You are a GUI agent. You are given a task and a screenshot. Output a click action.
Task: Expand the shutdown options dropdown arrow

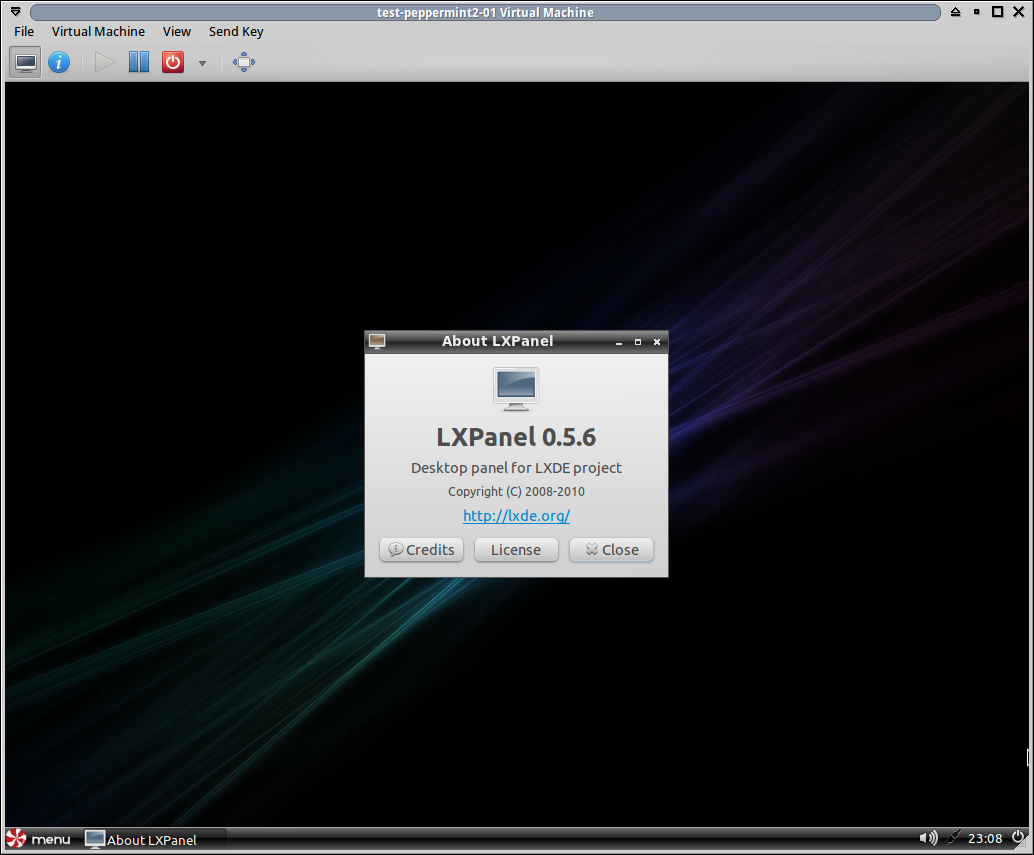tap(202, 63)
